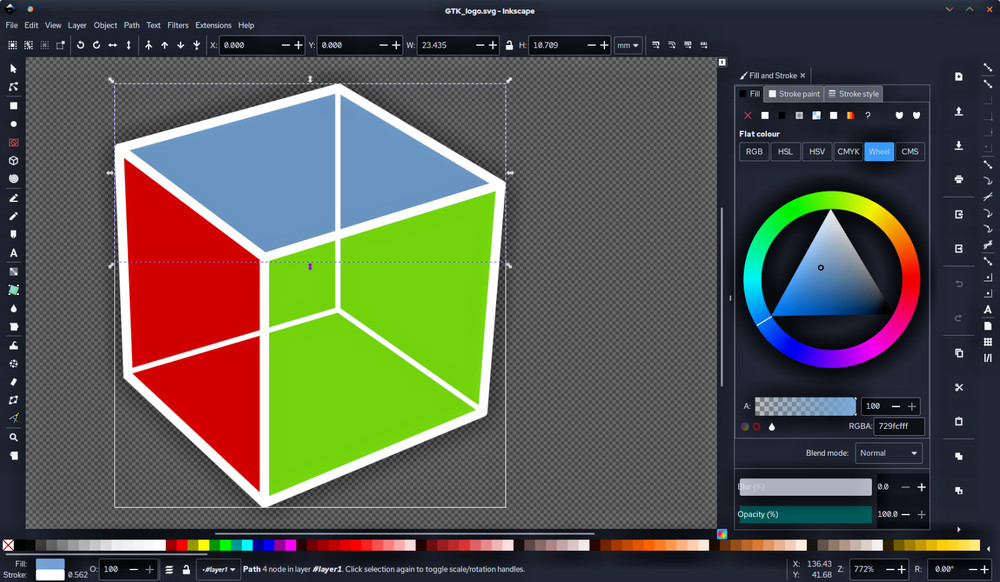The width and height of the screenshot is (1000, 582).
Task: Select the Node editing tool
Action: (12, 87)
